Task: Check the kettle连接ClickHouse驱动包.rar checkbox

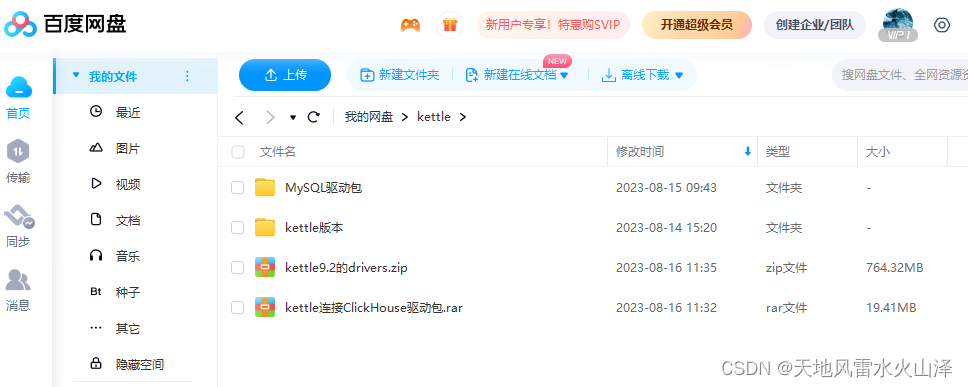Action: click(x=238, y=307)
